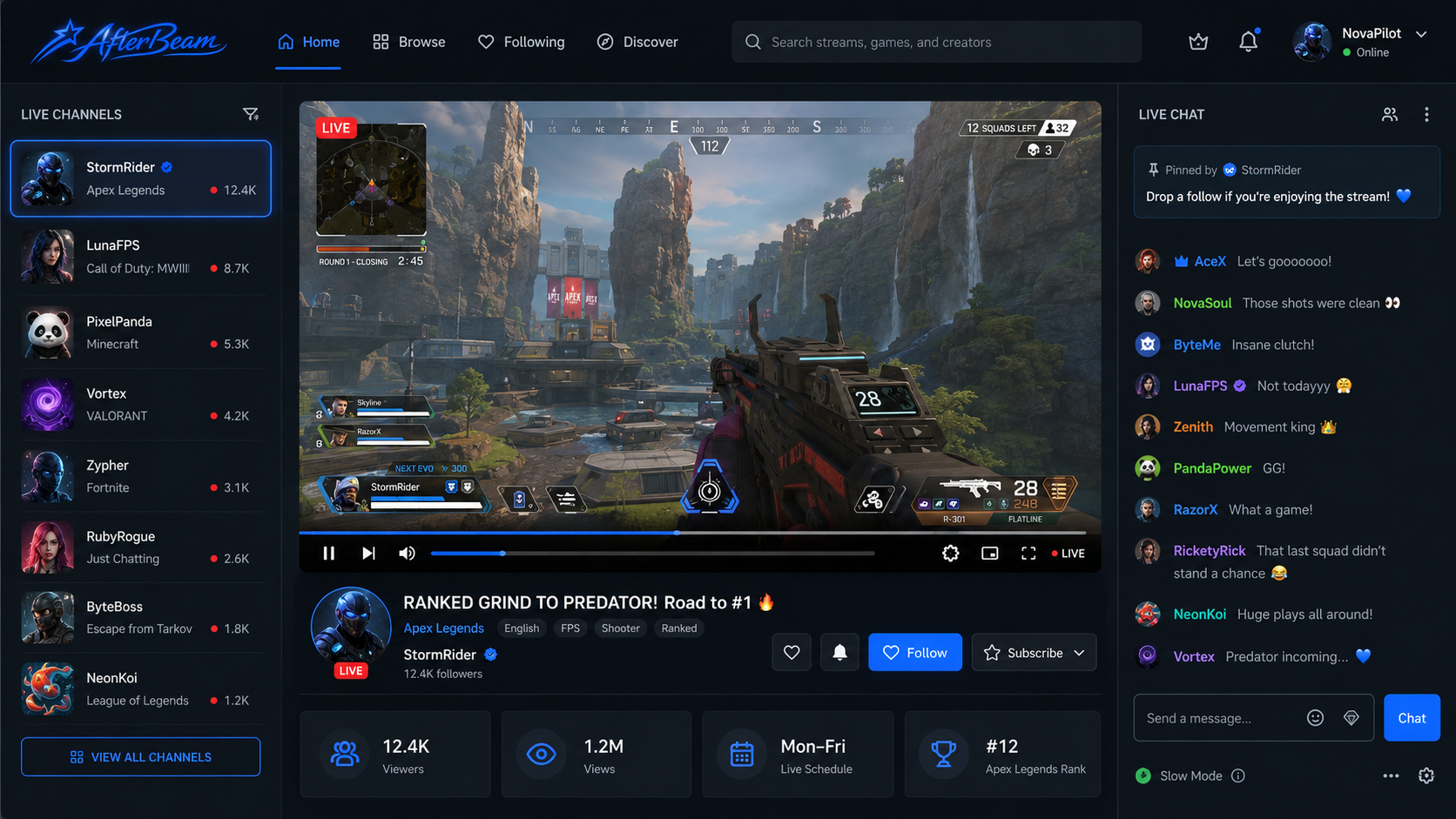Select the NeonKoi League of Legends channel
1456x819 pixels.
click(x=141, y=688)
